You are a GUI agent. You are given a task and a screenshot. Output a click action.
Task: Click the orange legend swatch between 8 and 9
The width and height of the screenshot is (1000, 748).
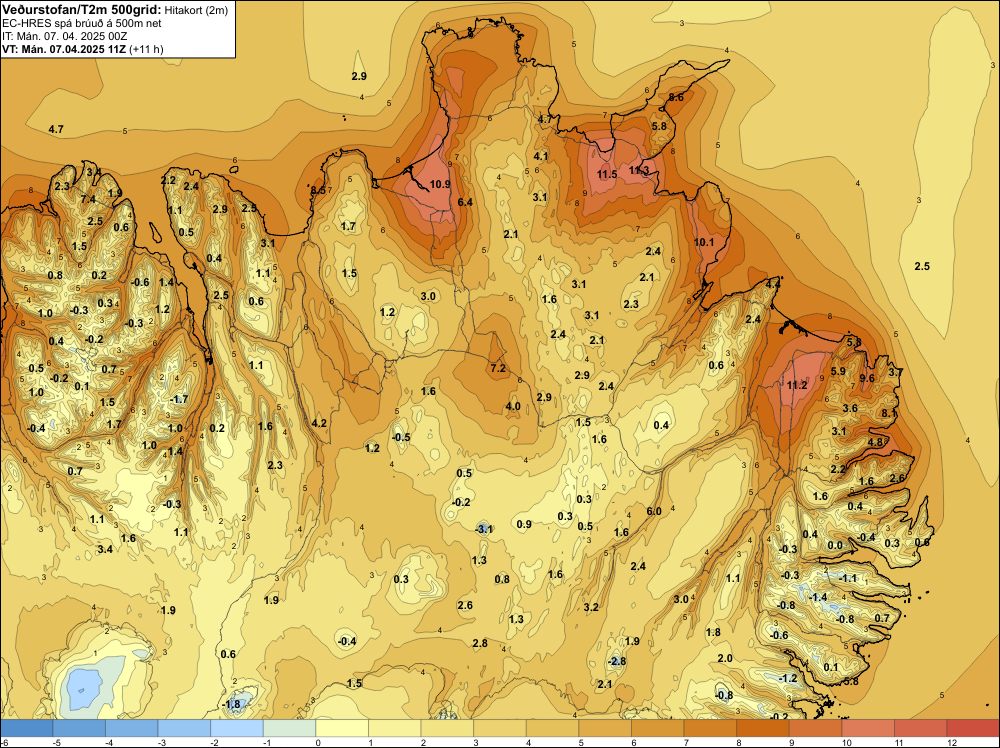coord(763,728)
